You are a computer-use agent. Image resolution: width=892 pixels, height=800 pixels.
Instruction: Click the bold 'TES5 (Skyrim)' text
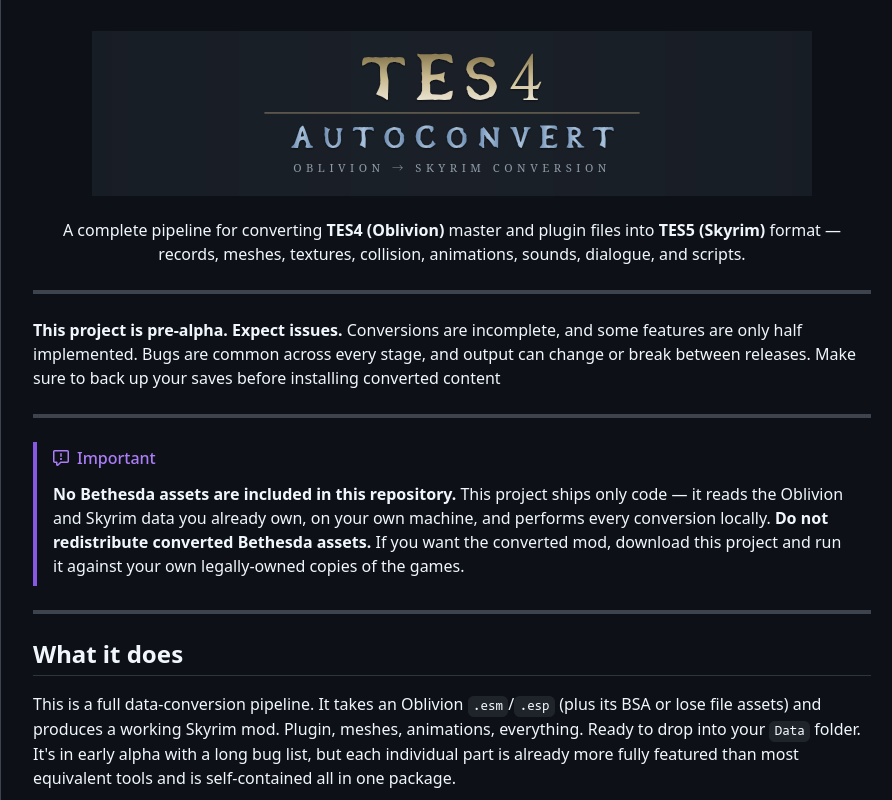point(712,230)
